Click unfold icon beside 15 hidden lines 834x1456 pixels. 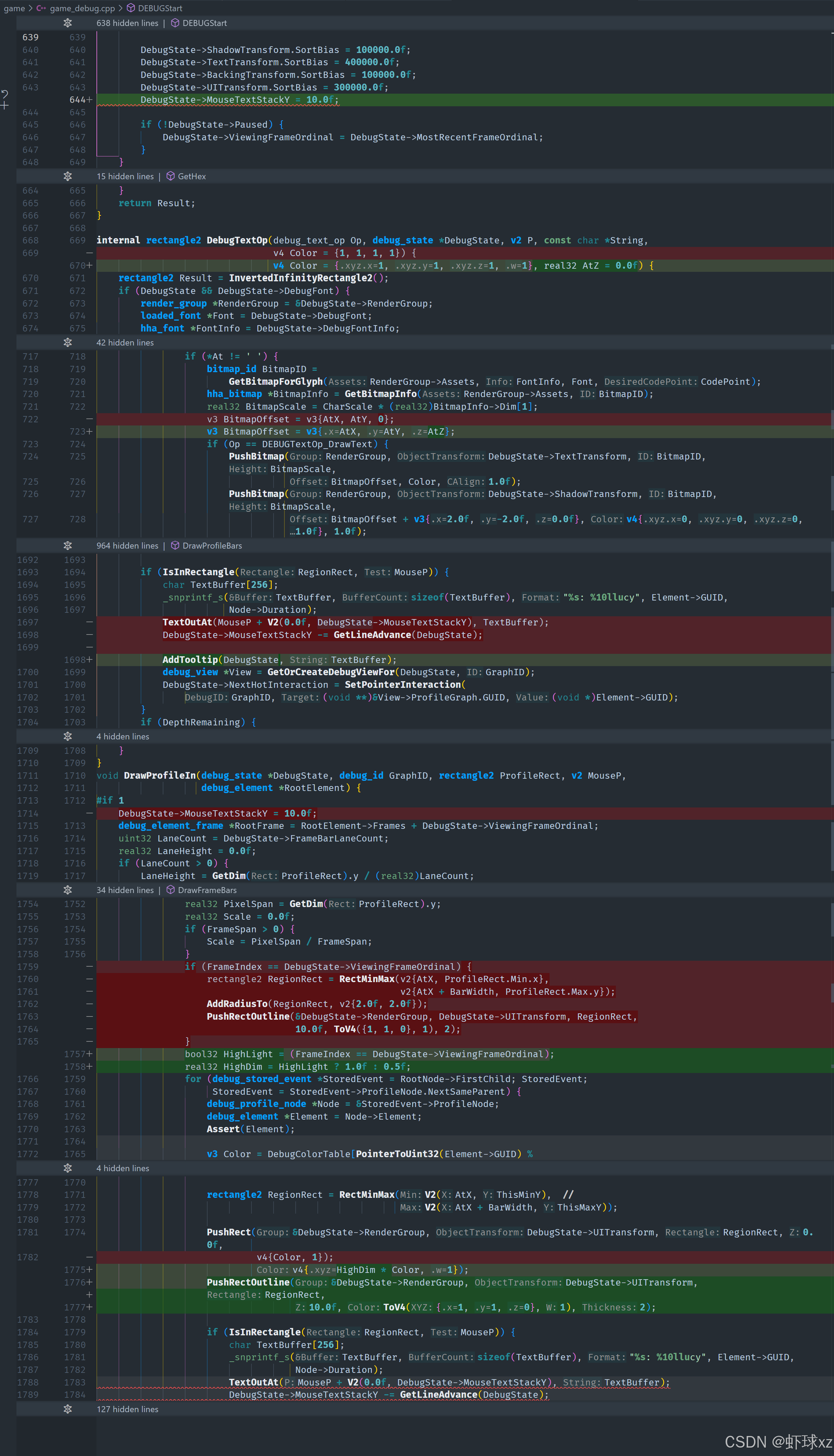(68, 176)
